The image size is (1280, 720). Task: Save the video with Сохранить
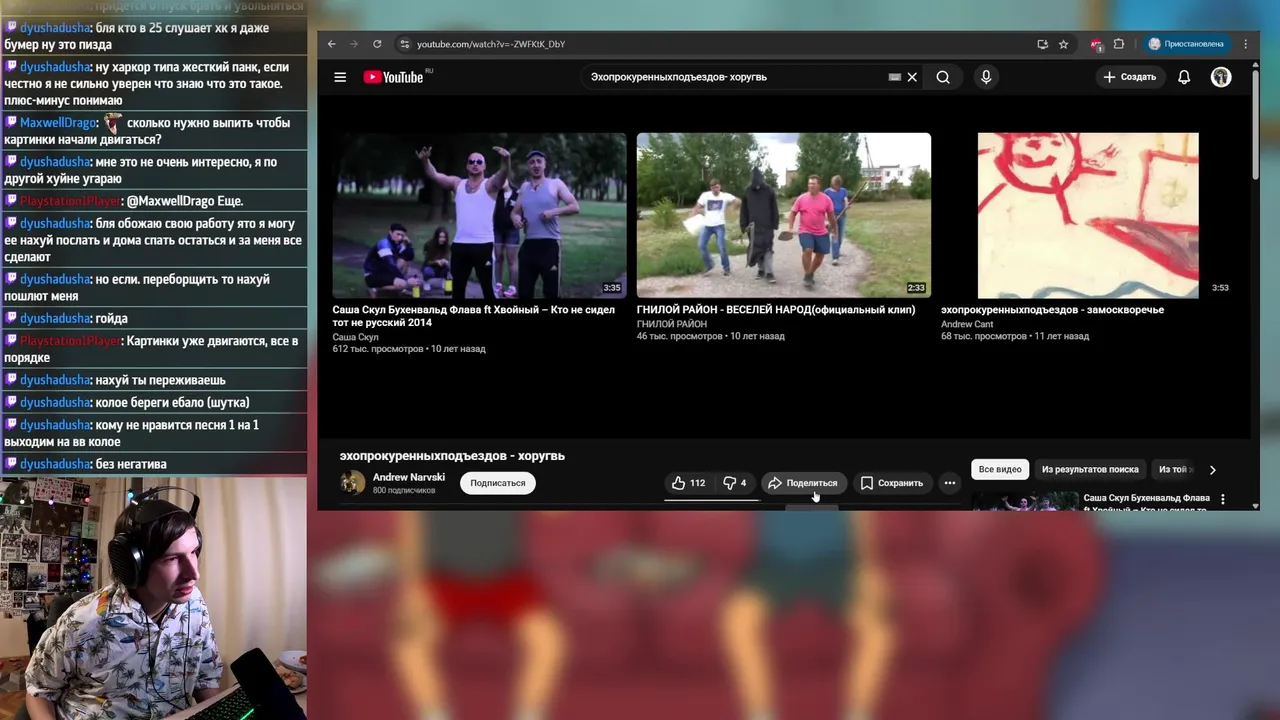tap(892, 483)
